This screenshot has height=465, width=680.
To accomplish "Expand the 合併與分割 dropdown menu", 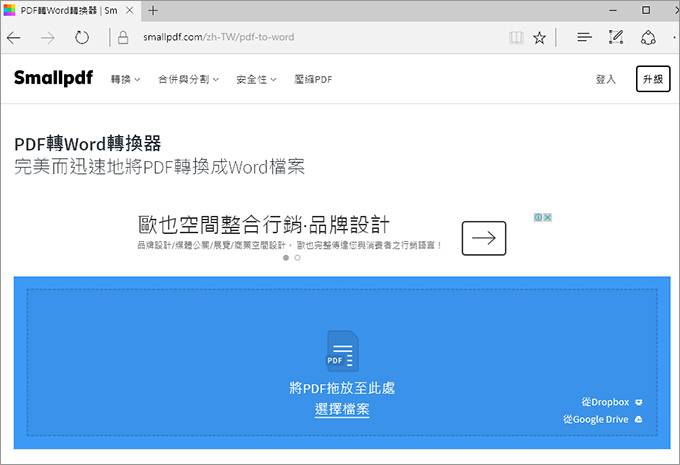I will [188, 79].
